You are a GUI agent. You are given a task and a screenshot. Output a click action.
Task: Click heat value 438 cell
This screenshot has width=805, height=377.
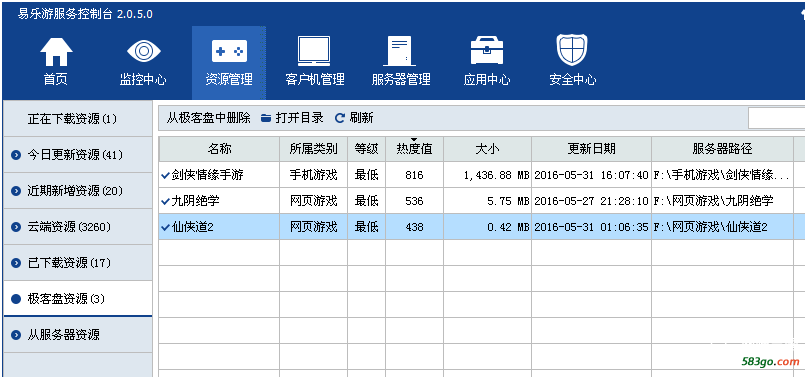click(414, 227)
